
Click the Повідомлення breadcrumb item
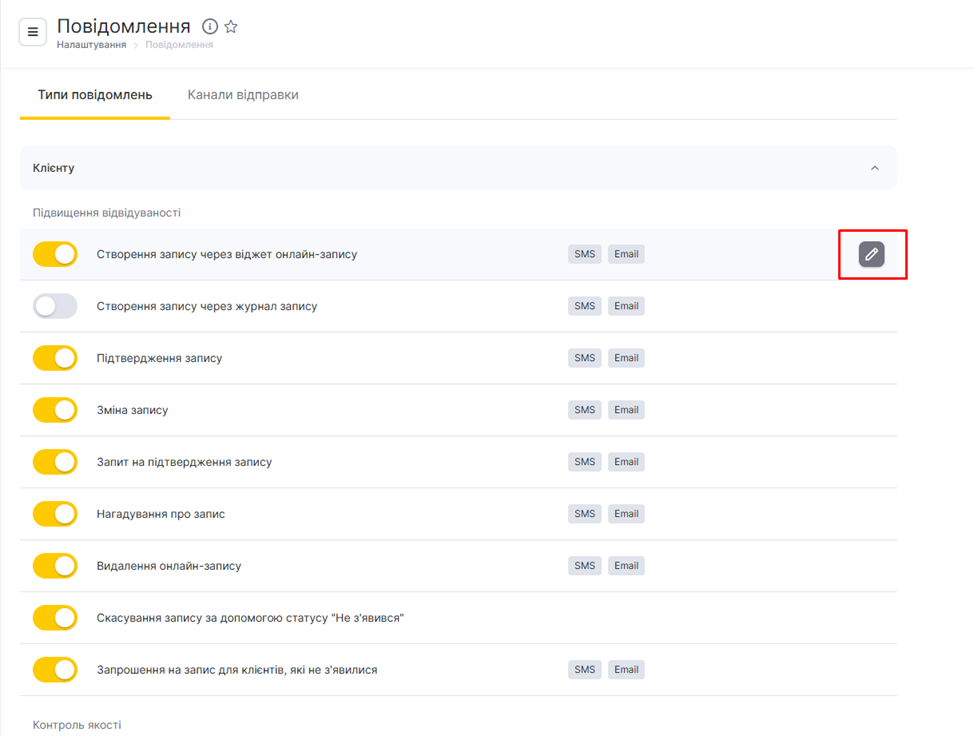pos(179,45)
